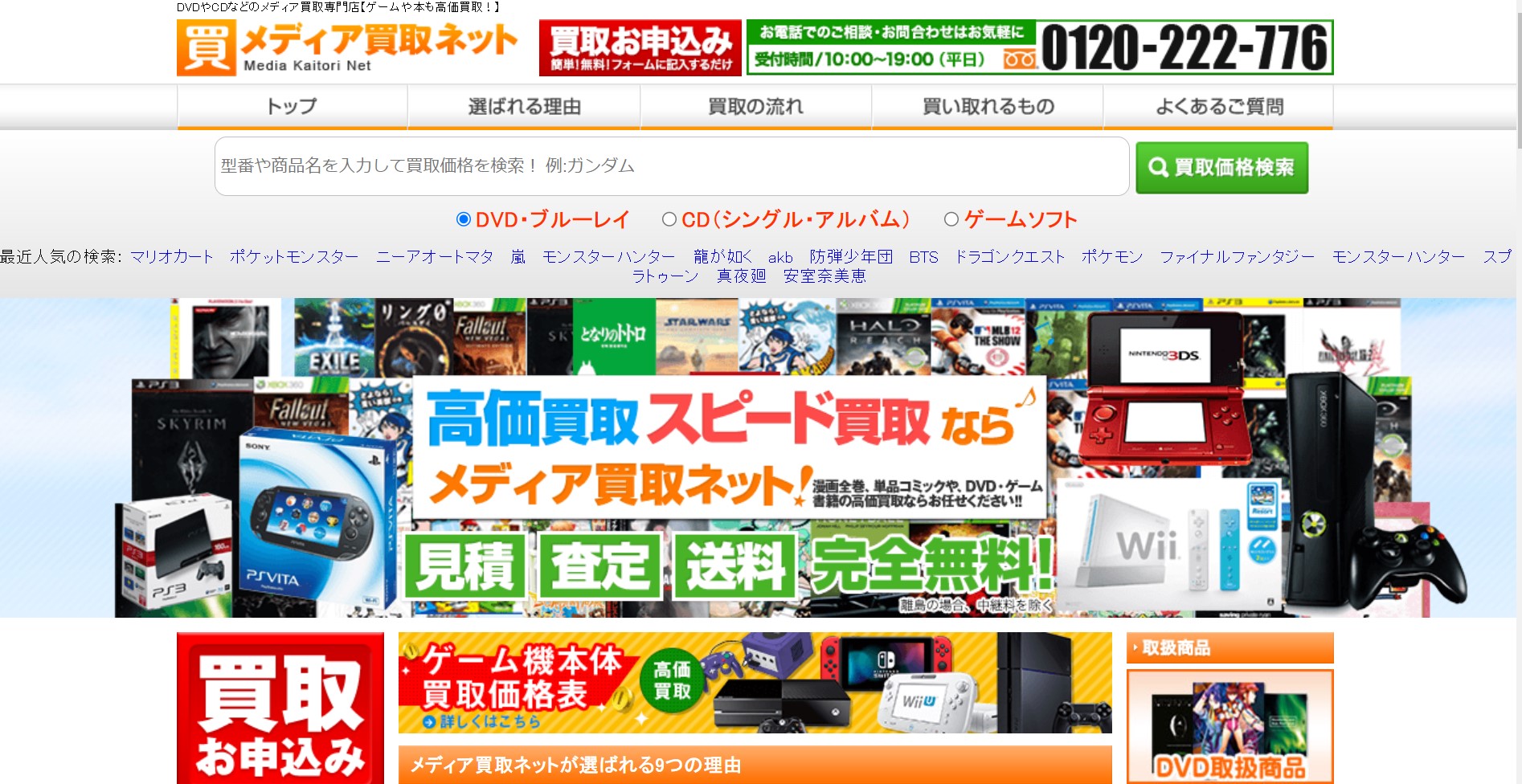Click the magnifier icon on 買取価格検索 button
Screen dimensions: 1522x784
tap(1159, 166)
